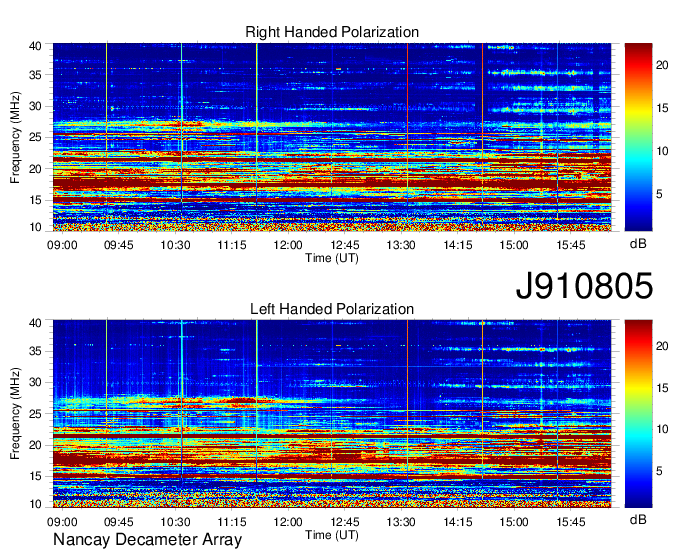Click the 15:00 tick label on bottom plot
Image resolution: width=680 pixels, height=552 pixels.
coord(514,522)
